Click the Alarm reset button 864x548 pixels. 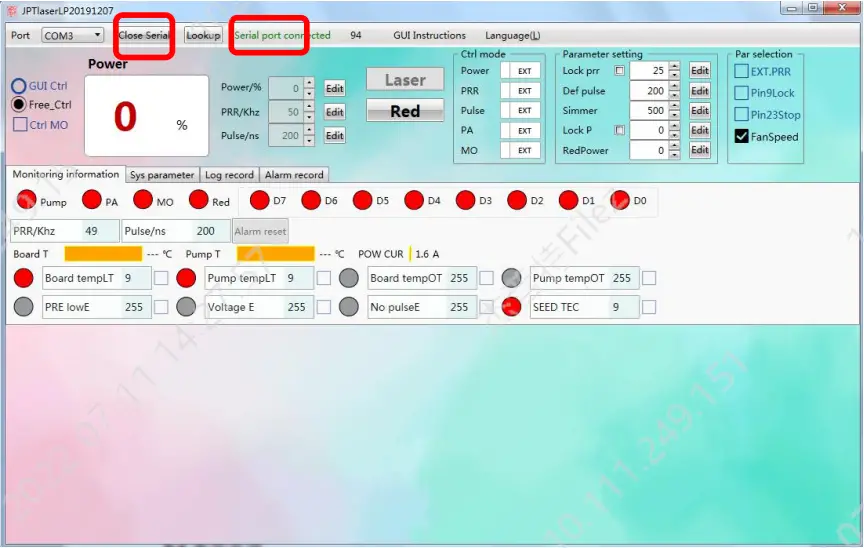point(260,231)
